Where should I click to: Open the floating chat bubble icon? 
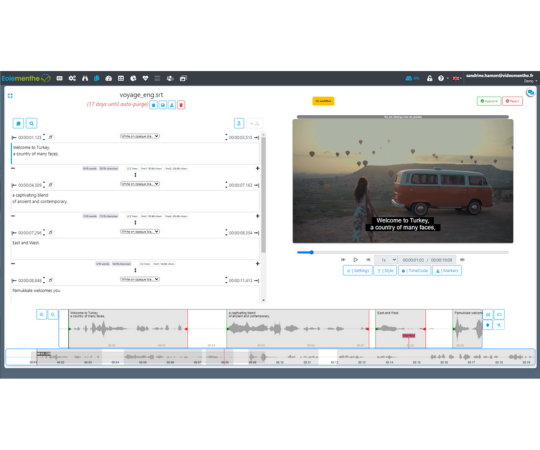click(x=530, y=92)
